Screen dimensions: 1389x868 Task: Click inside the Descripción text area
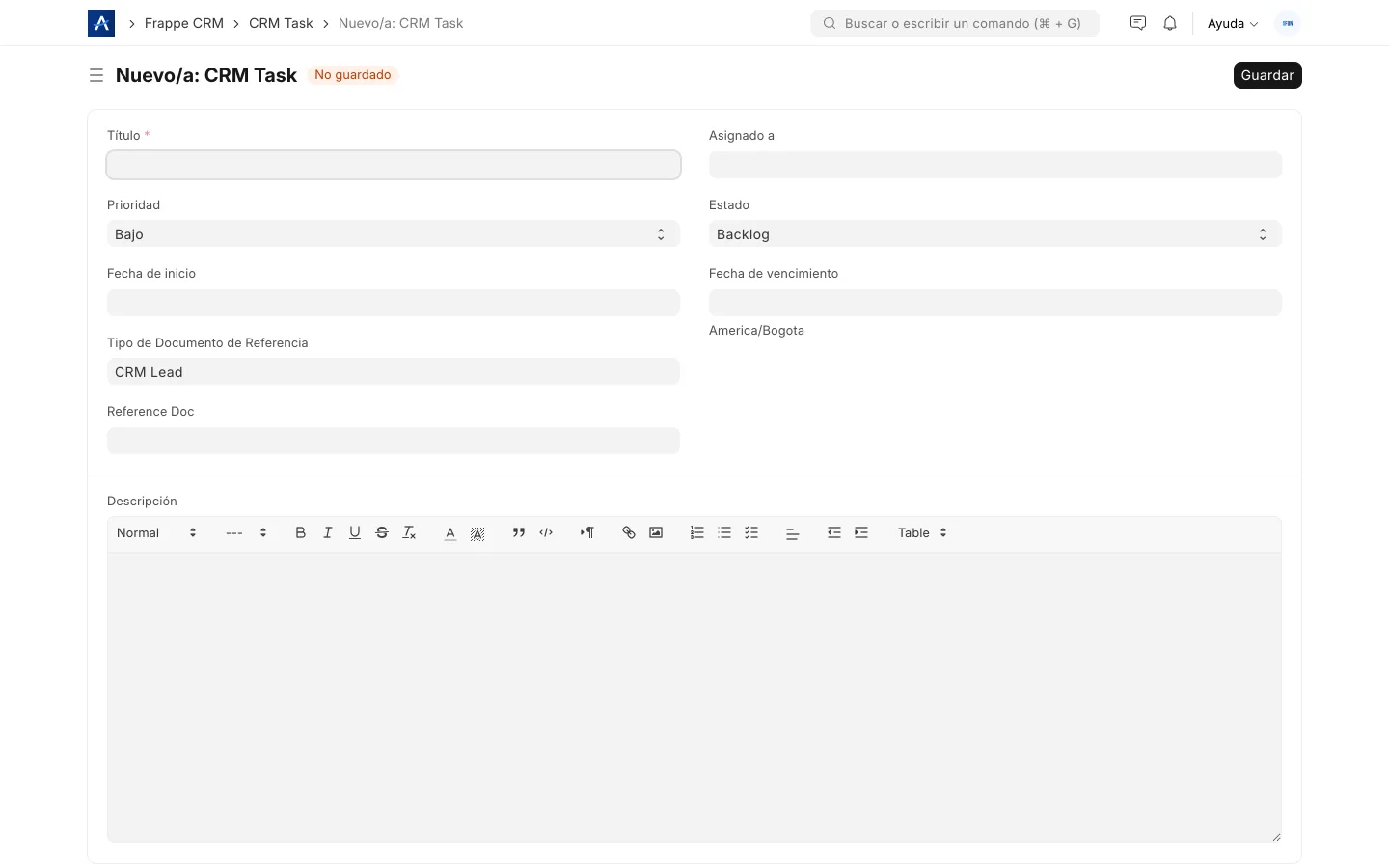[x=694, y=697]
